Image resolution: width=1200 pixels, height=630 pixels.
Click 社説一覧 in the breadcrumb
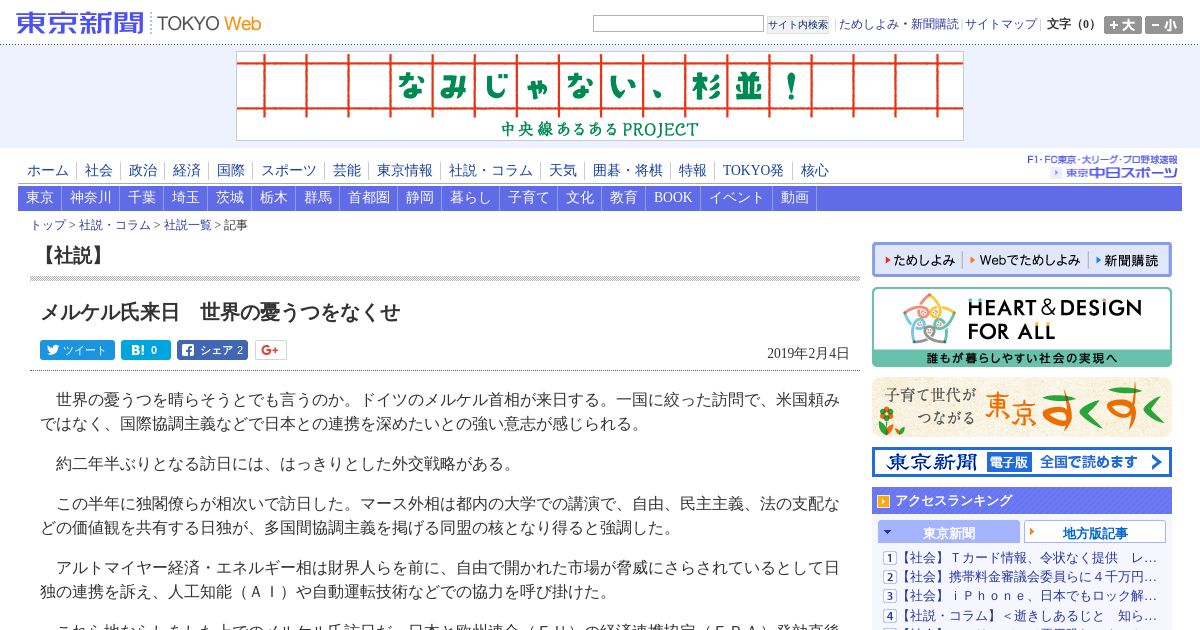coord(188,225)
